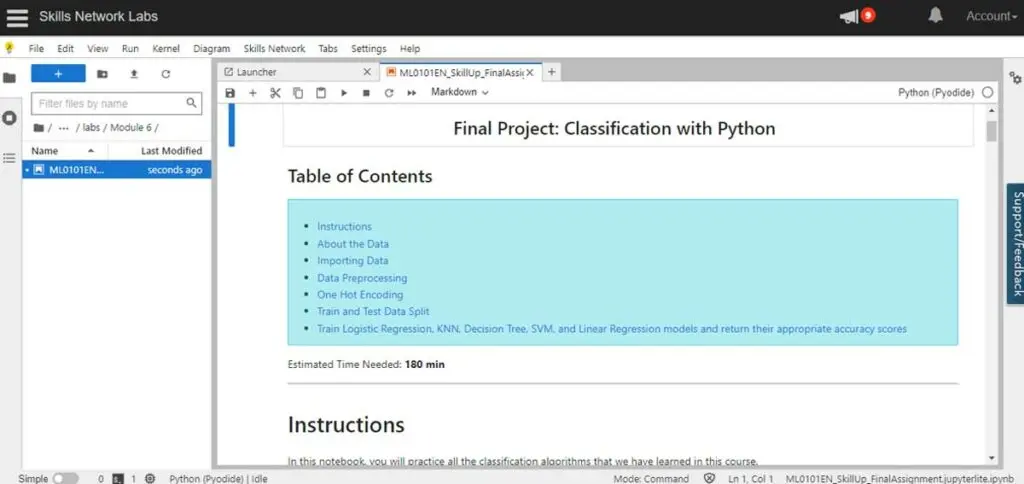Open the Tabs menu
This screenshot has width=1024, height=484.
pos(328,48)
